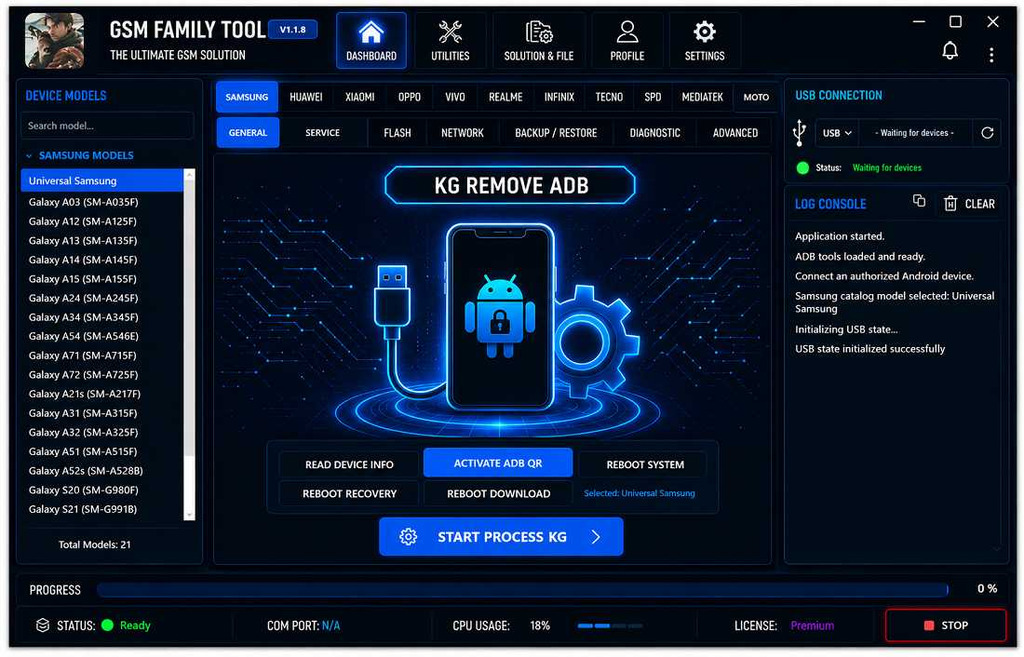
Task: Switch to the Moto brand tab
Action: coord(756,97)
